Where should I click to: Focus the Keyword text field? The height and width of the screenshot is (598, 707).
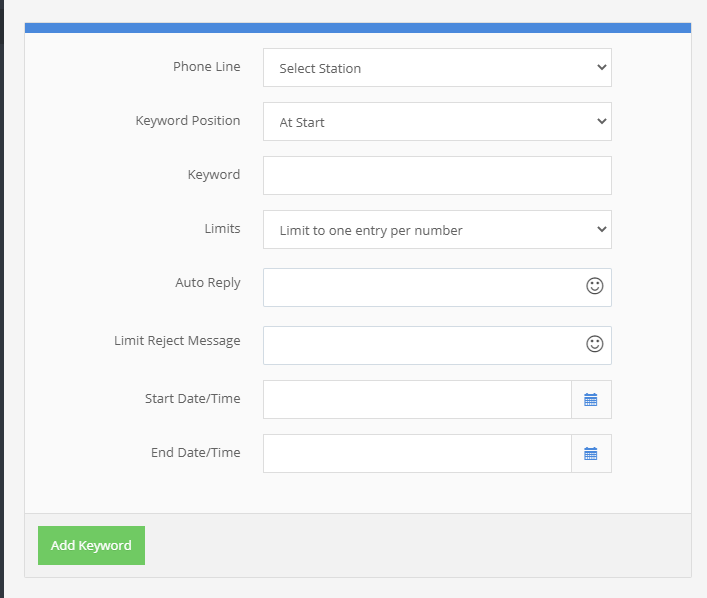click(x=437, y=175)
